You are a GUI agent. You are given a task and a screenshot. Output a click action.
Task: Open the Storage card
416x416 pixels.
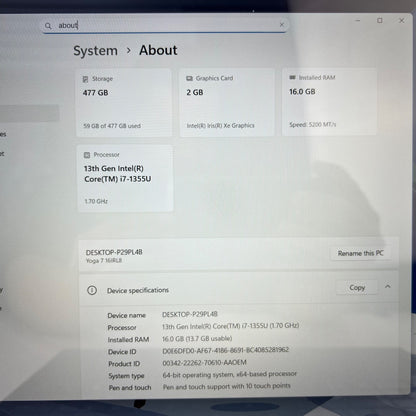point(124,103)
